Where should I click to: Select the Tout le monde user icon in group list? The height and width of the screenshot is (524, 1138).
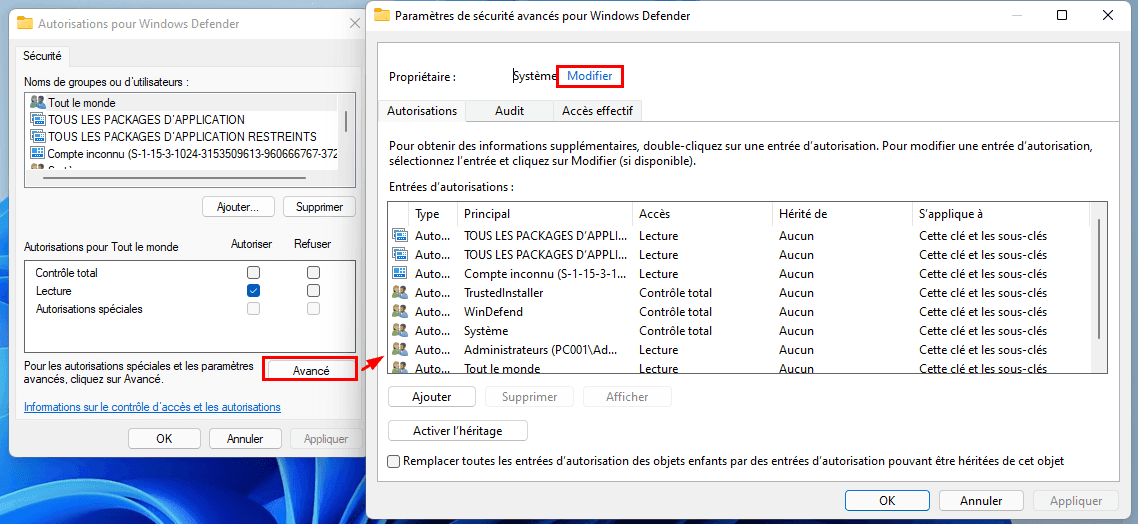[38, 102]
